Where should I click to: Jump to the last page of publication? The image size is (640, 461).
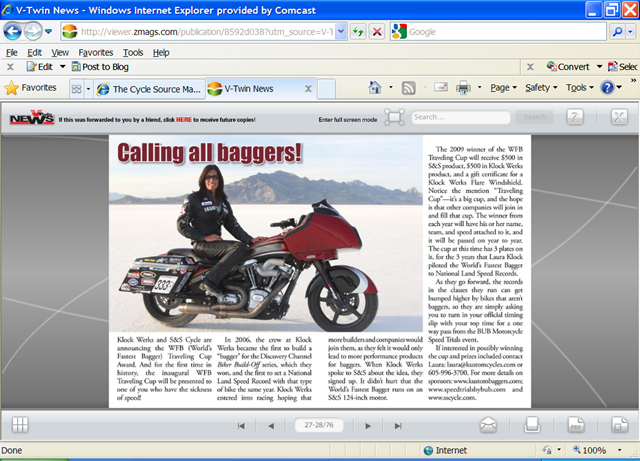[x=398, y=426]
